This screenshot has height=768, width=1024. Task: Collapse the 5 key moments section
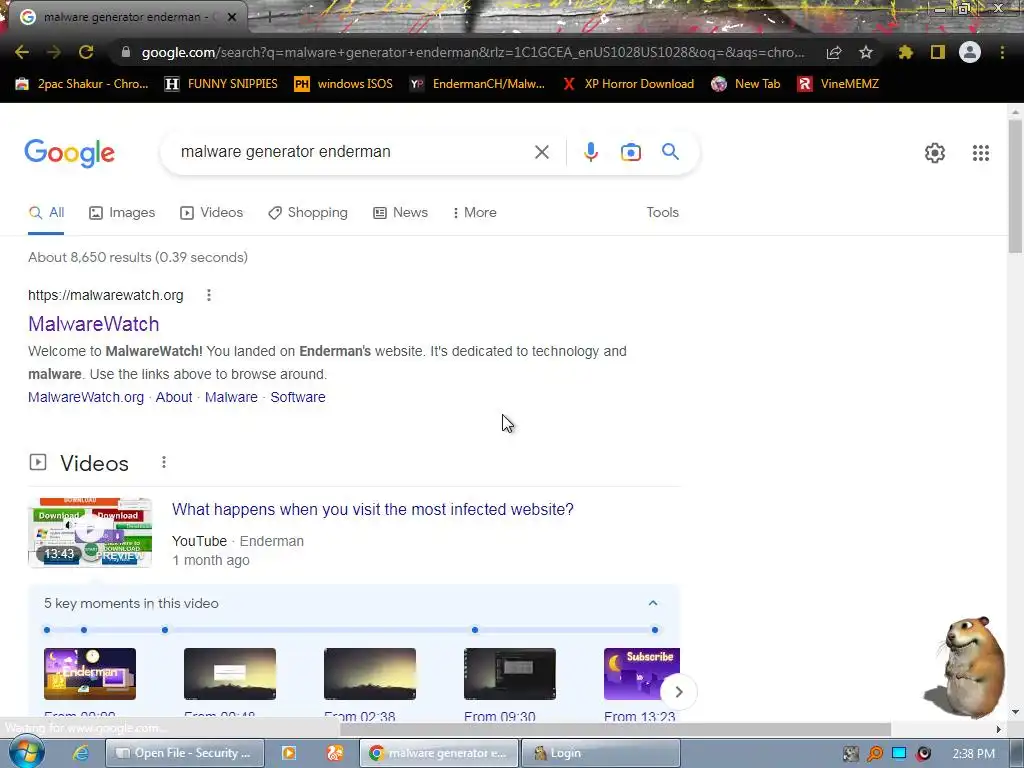pyautogui.click(x=653, y=603)
